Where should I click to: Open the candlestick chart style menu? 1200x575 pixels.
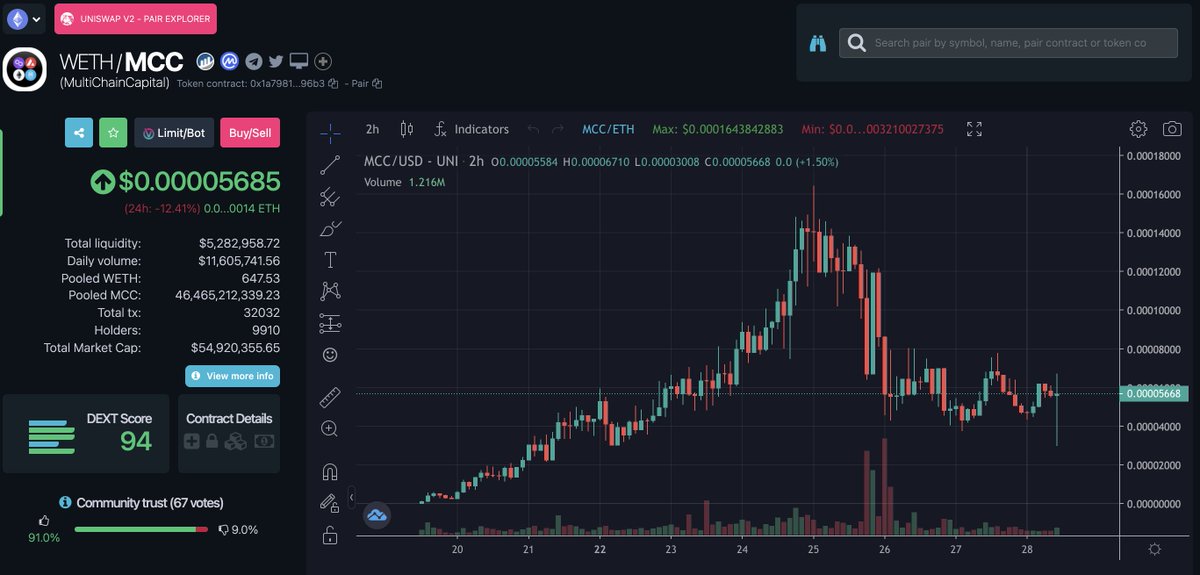pyautogui.click(x=406, y=129)
